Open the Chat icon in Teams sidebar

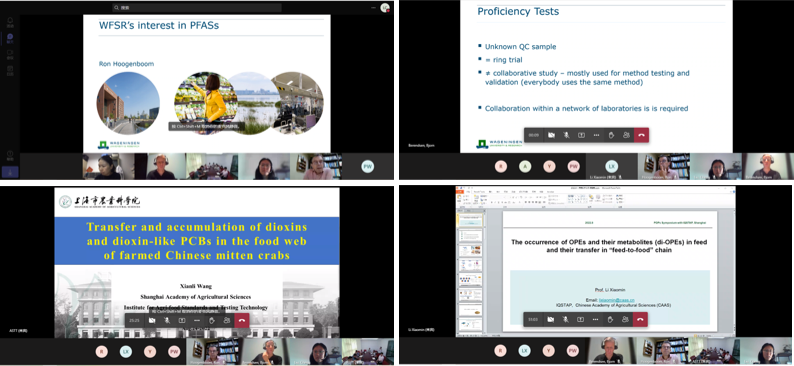[x=10, y=38]
